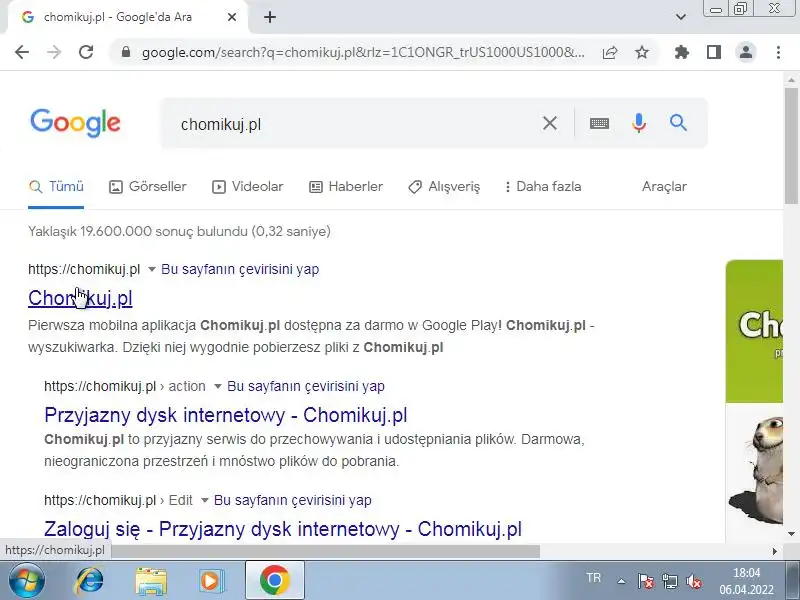
Task: Reload the current page
Action: (86, 52)
